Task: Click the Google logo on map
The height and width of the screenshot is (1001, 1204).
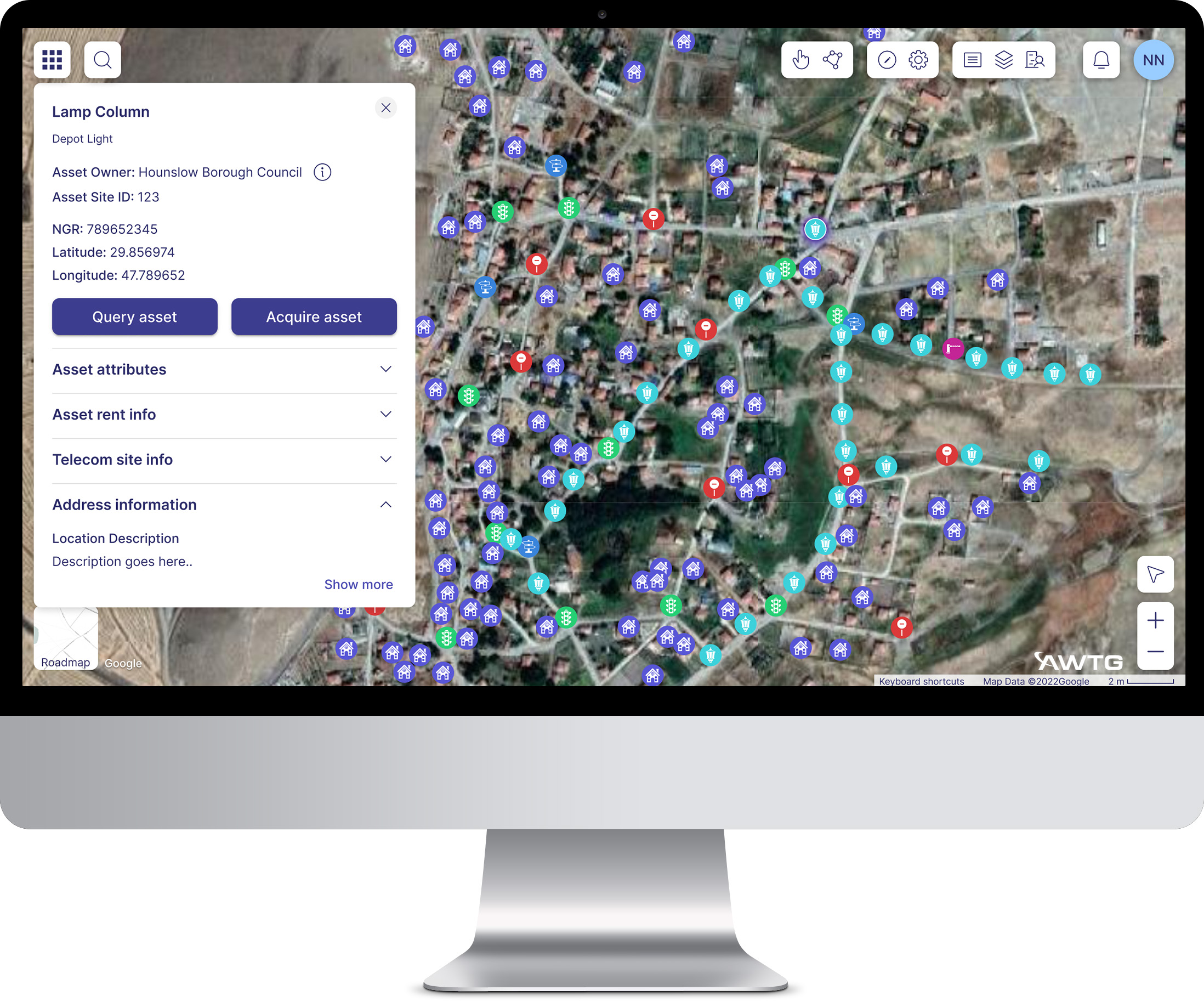Action: [123, 664]
